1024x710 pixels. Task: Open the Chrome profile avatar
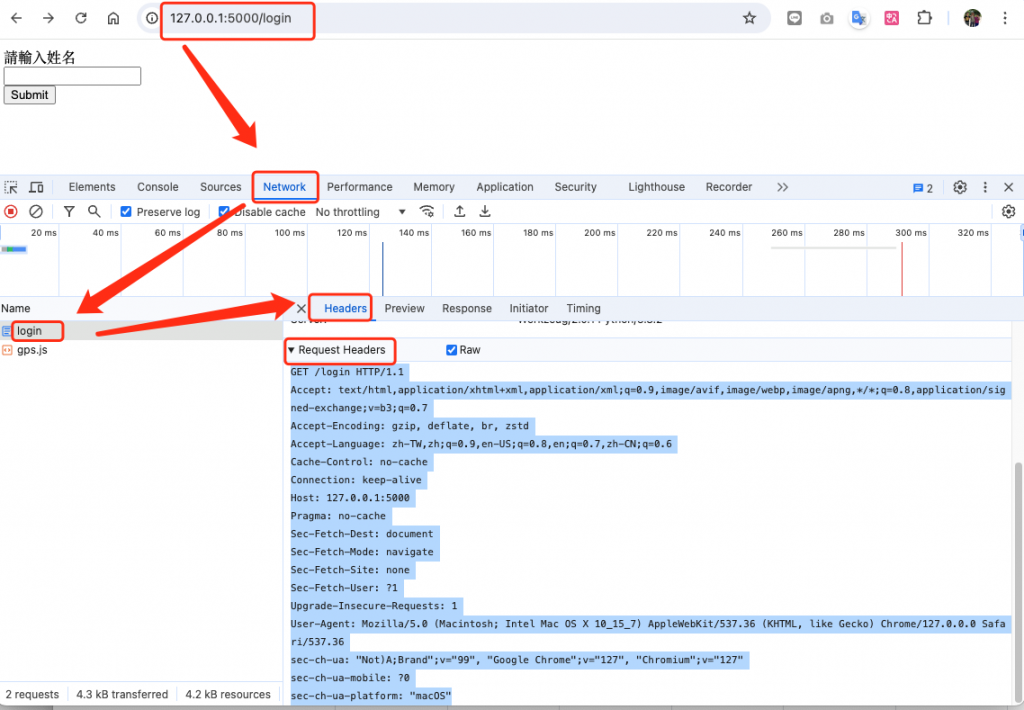[972, 18]
